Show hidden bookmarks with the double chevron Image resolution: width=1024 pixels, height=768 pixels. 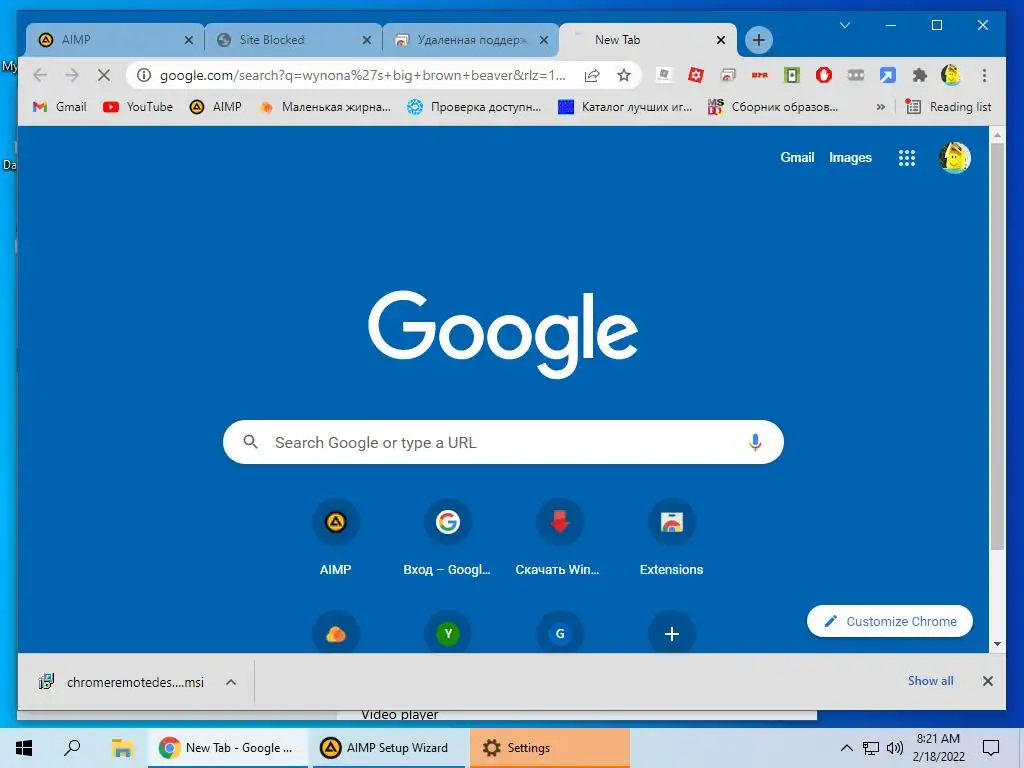pos(880,107)
